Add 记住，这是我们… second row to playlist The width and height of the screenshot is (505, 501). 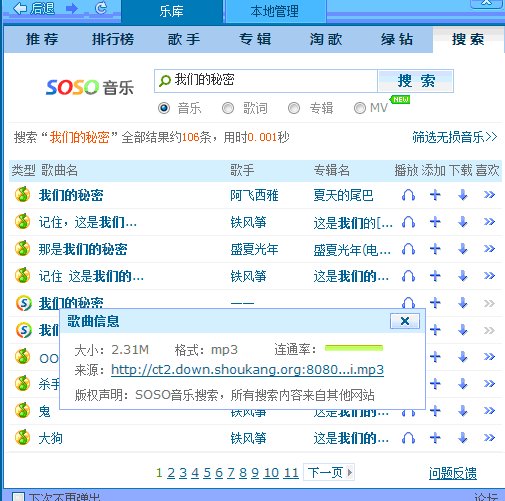435,222
